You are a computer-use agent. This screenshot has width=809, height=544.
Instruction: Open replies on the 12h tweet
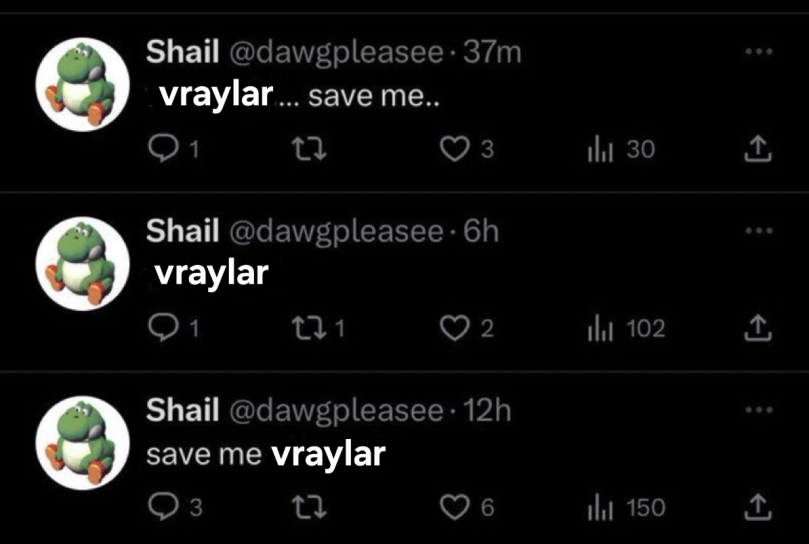163,507
